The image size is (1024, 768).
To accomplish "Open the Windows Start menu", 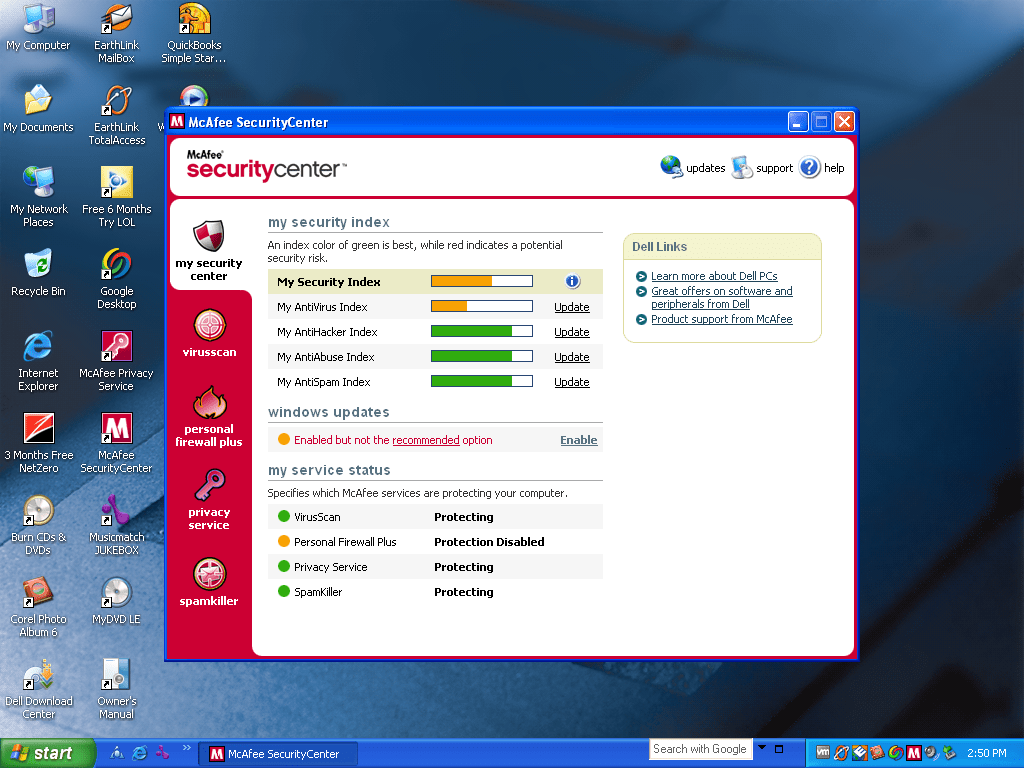I will click(47, 753).
